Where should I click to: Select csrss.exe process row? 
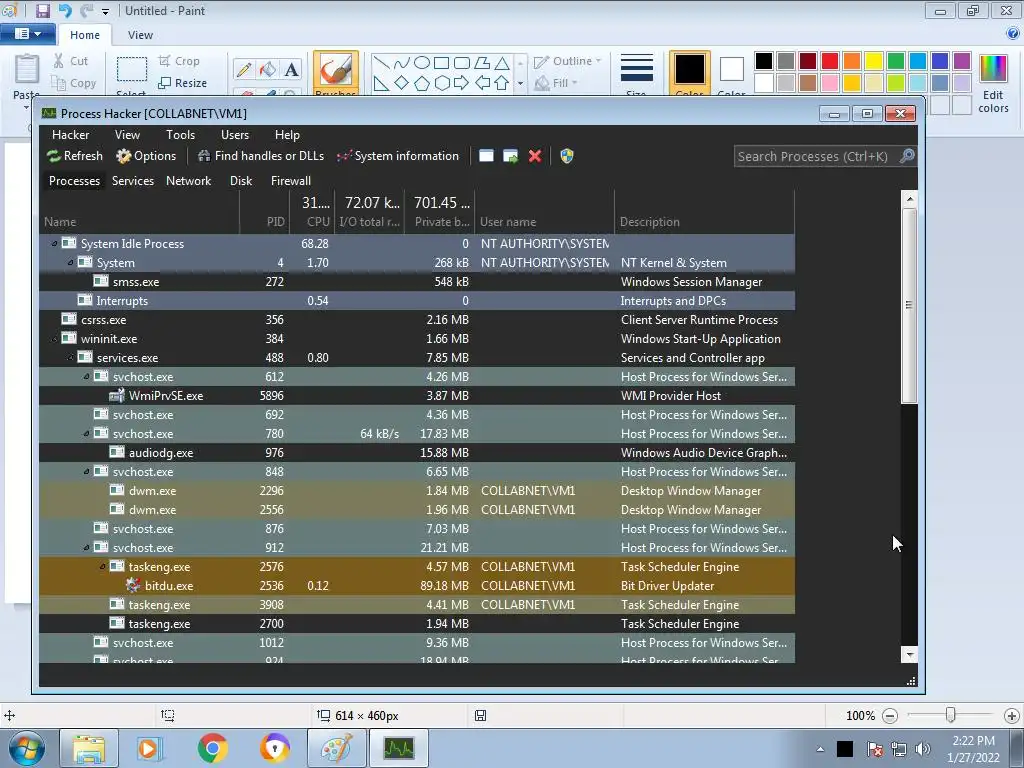pyautogui.click(x=417, y=320)
